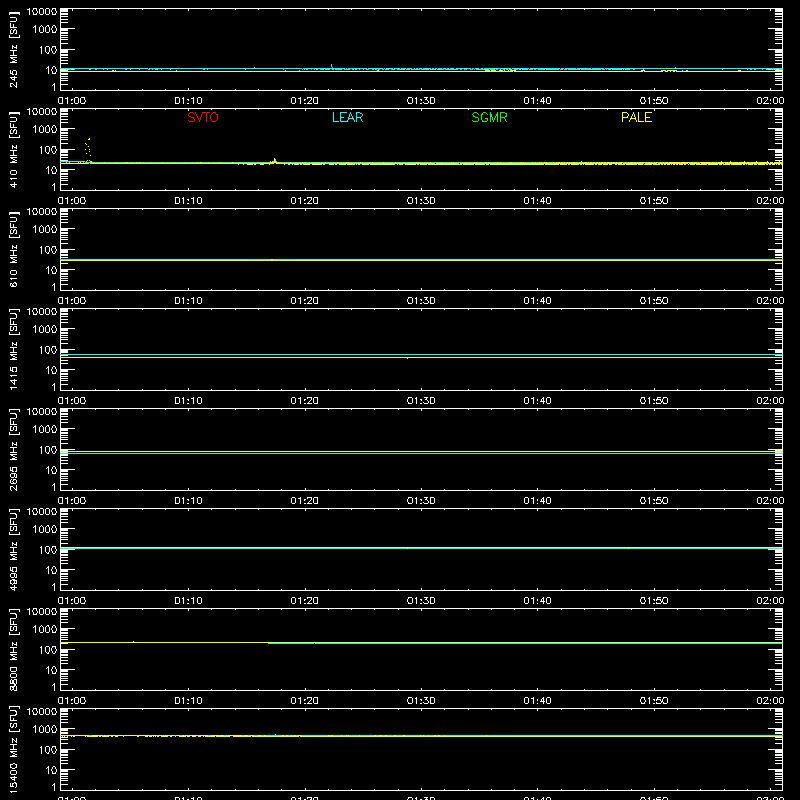Click the red SVTO station label
This screenshot has height=800, width=800.
(x=203, y=117)
